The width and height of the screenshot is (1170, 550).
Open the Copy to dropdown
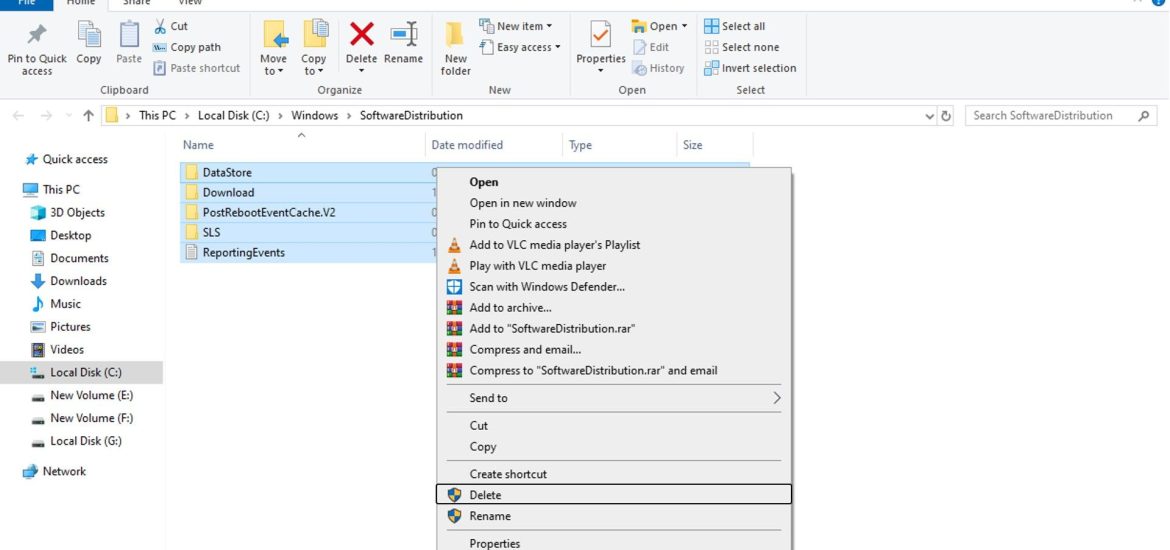point(314,49)
